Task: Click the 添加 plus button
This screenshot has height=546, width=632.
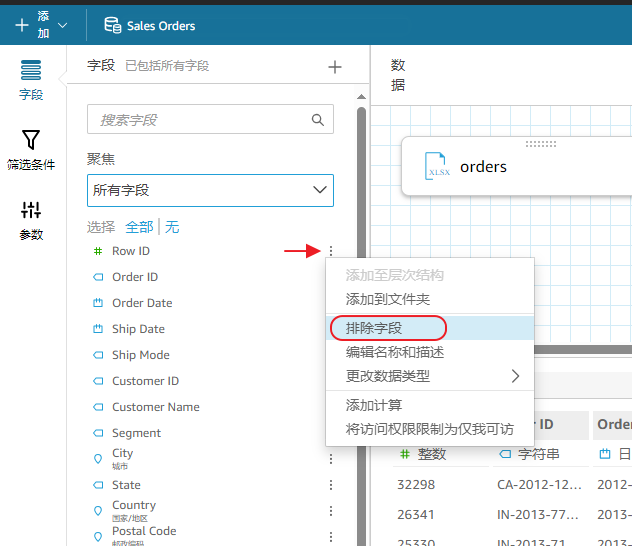Action: click(23, 25)
